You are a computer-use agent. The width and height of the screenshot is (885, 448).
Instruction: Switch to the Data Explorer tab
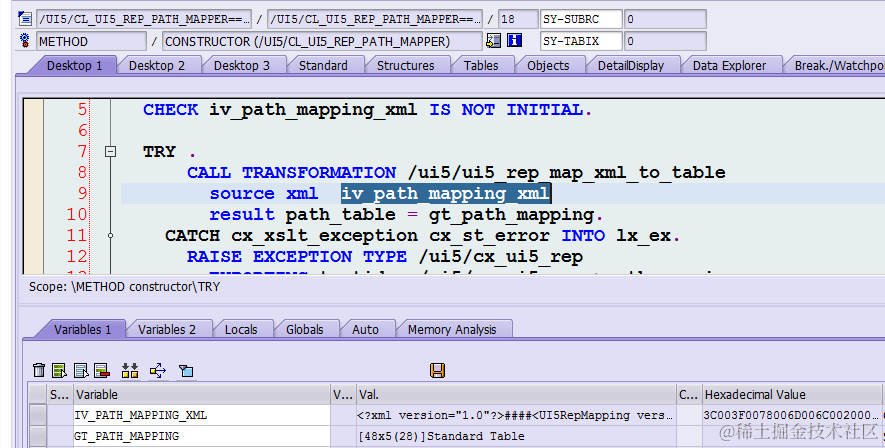[x=729, y=65]
